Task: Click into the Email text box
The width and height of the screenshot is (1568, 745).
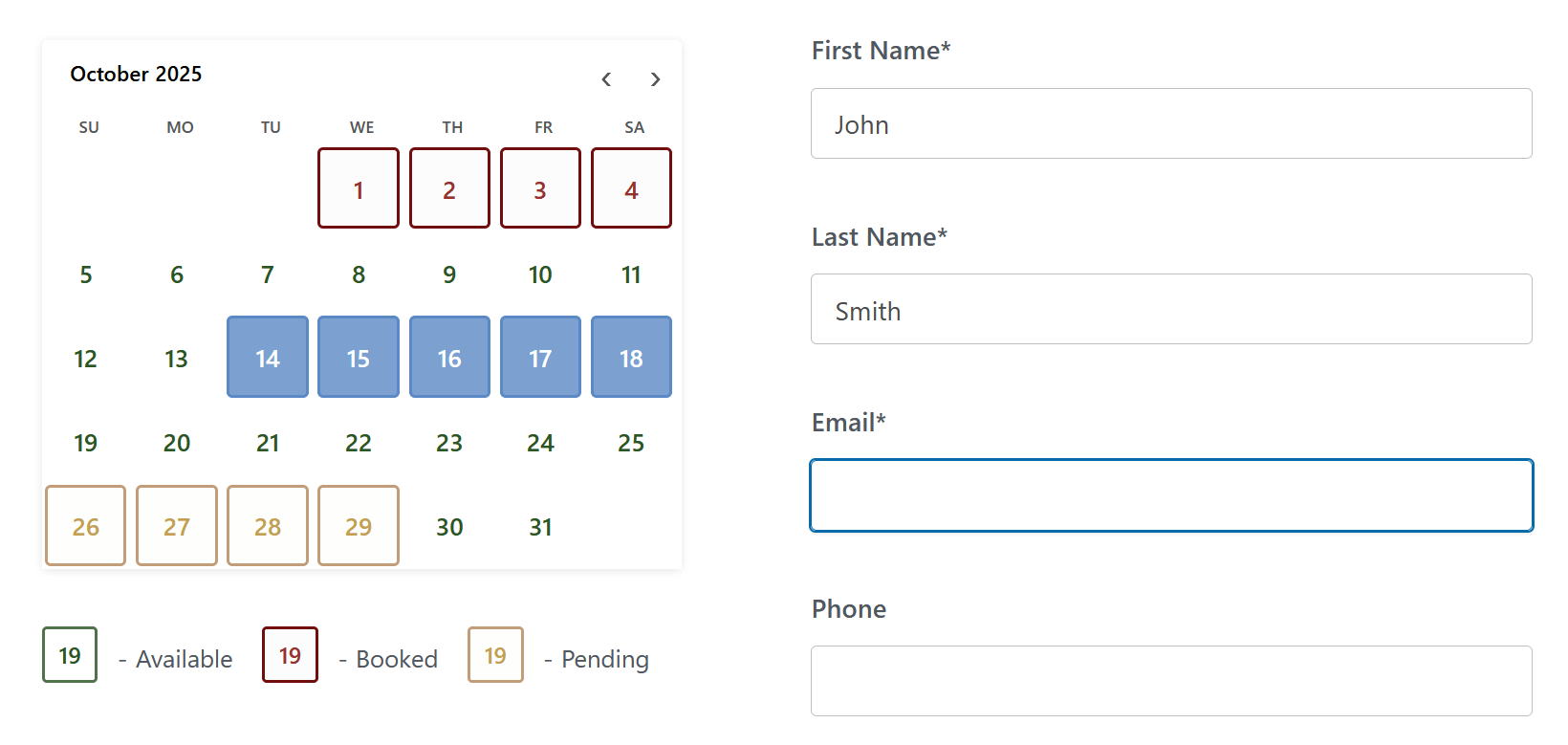Action: [1171, 495]
